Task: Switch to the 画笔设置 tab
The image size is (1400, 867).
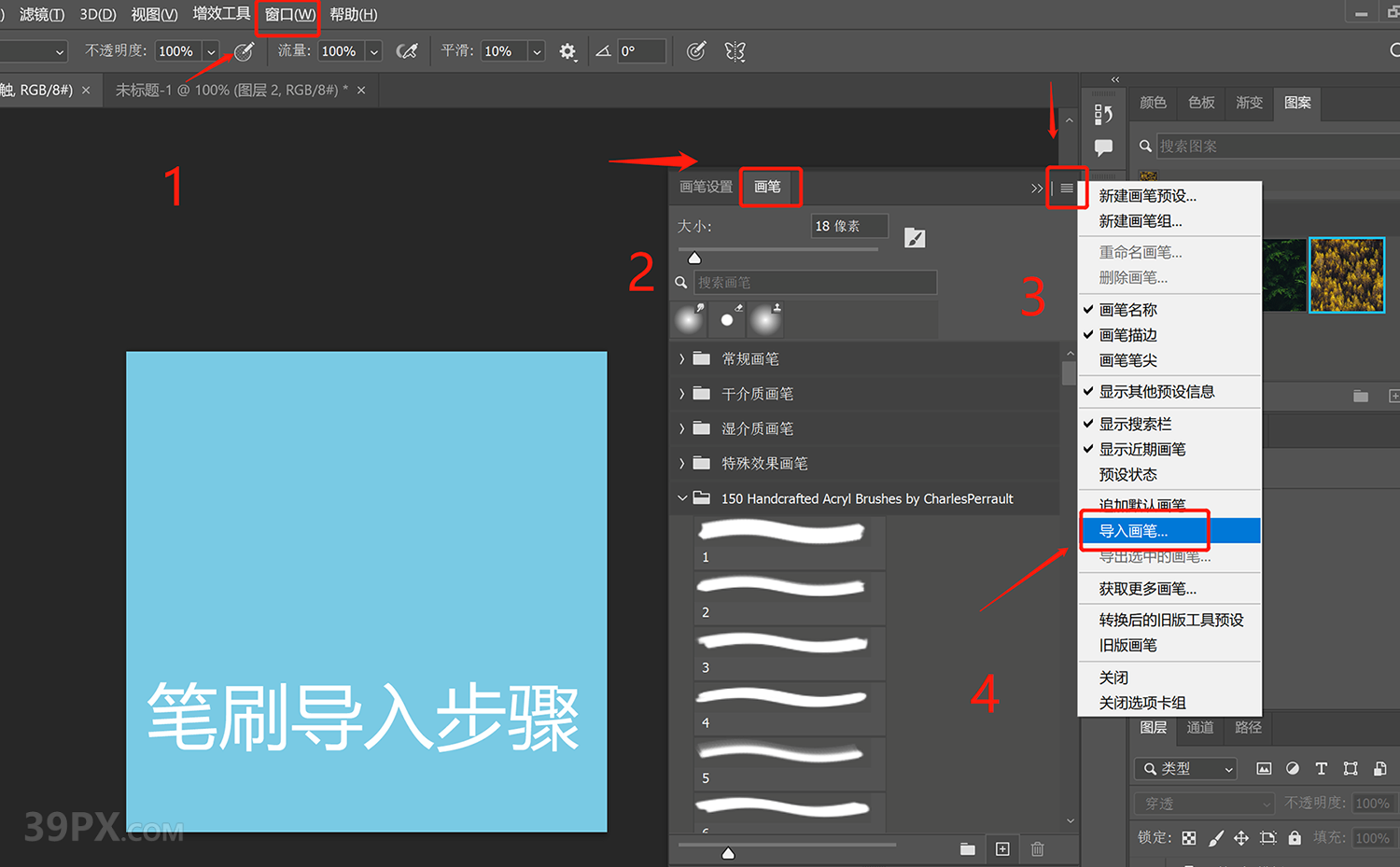Action: 706,187
